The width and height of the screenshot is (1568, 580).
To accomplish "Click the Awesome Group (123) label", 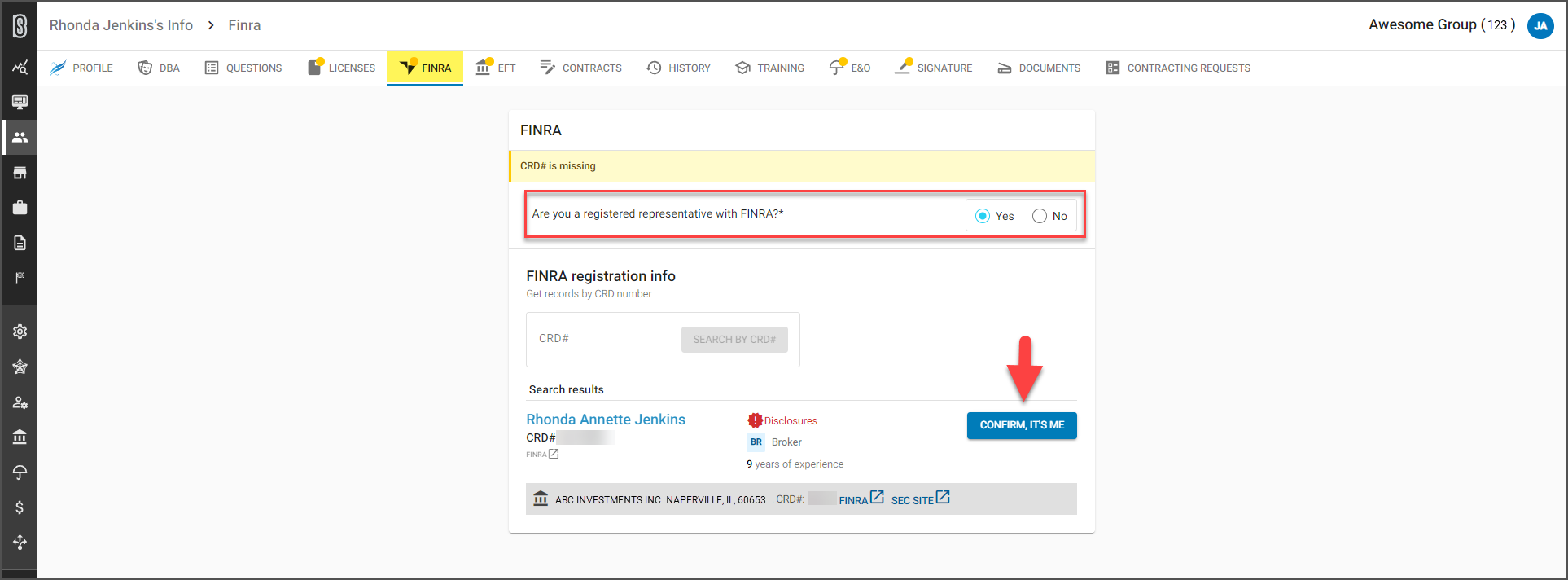I will coord(1442,24).
